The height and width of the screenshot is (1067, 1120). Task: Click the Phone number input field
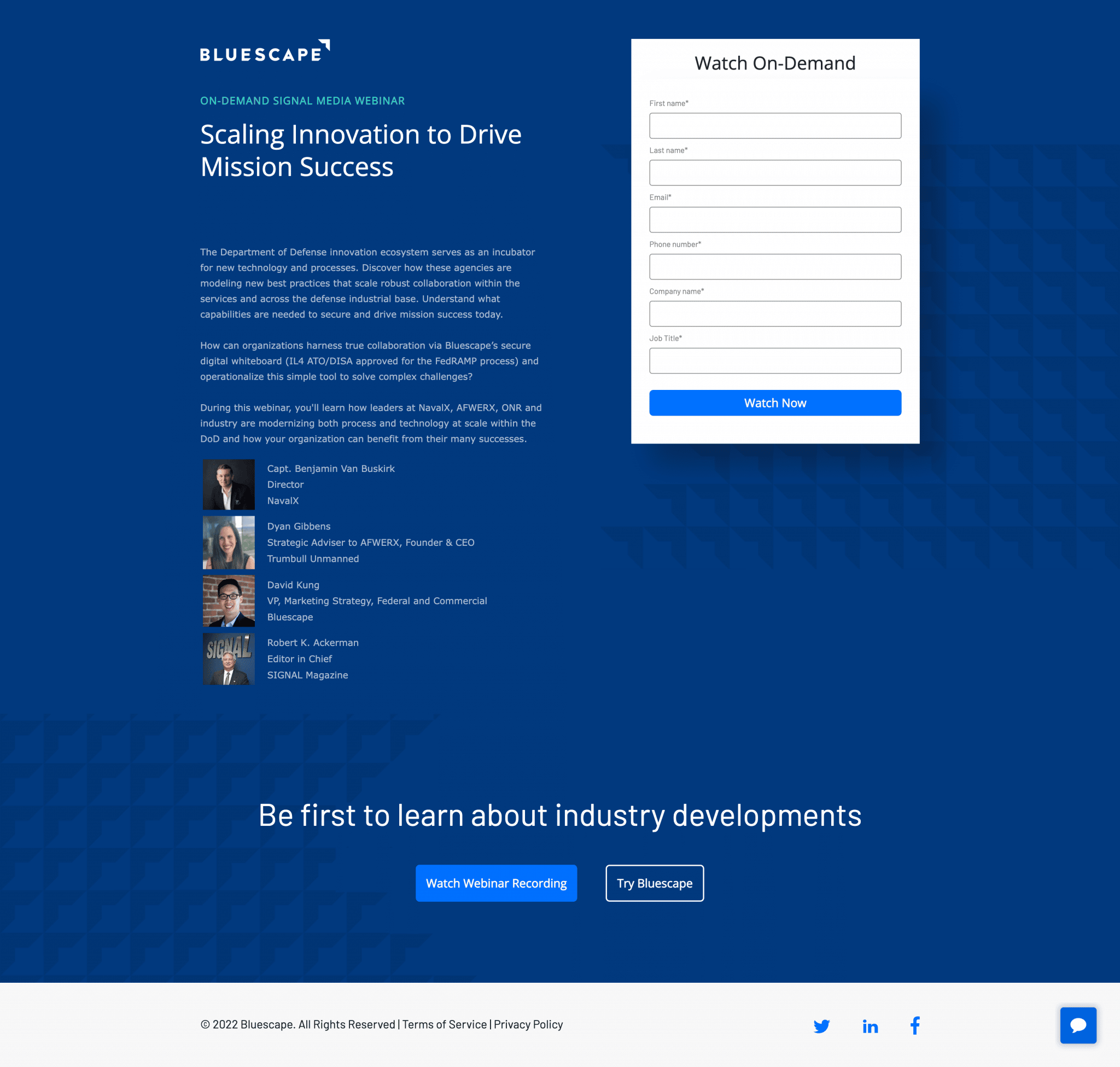click(775, 266)
